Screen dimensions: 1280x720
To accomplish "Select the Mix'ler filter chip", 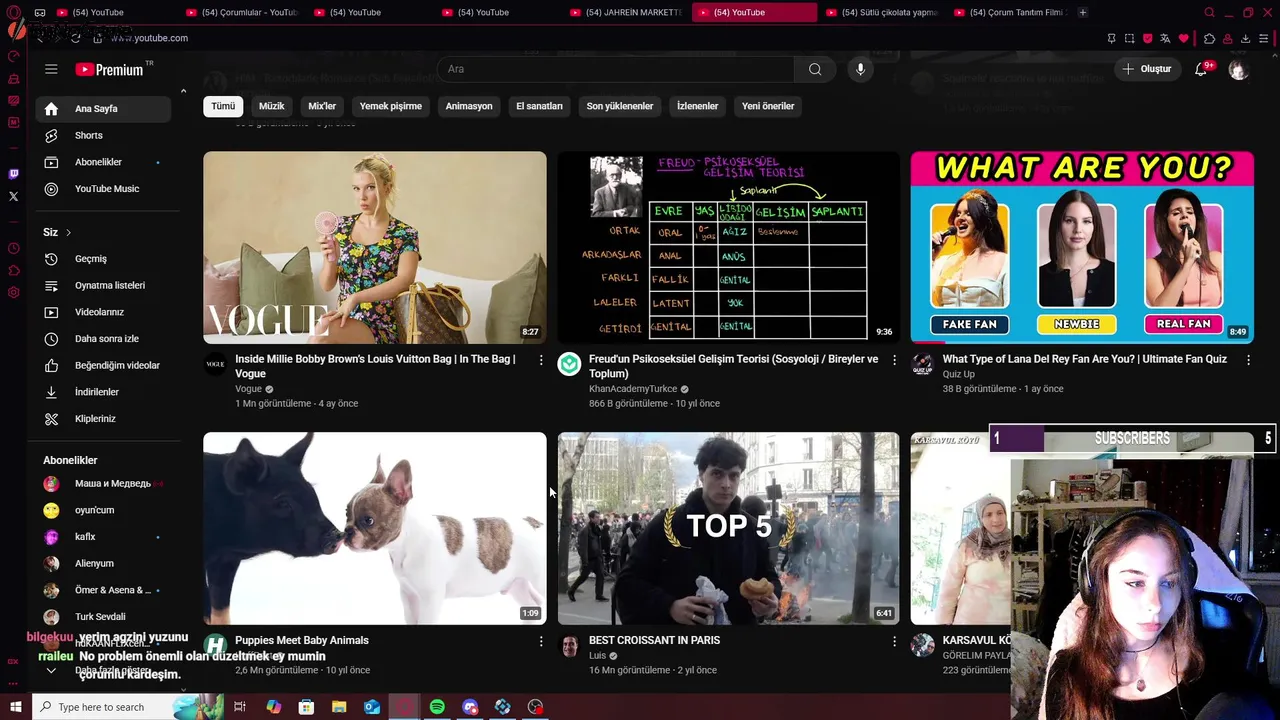I will (x=322, y=106).
